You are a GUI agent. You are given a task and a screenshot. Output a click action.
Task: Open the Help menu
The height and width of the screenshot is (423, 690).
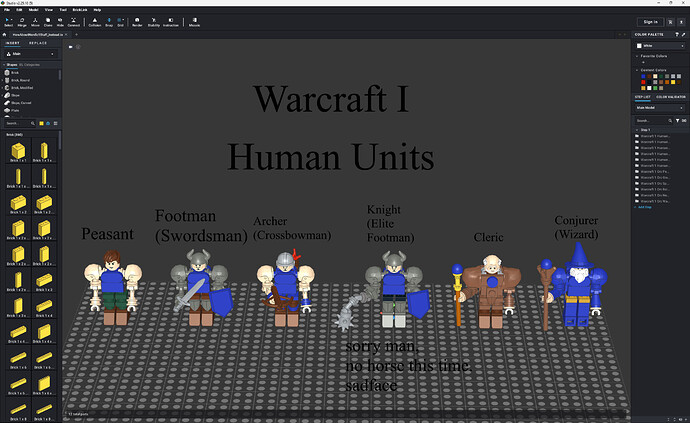pyautogui.click(x=97, y=10)
